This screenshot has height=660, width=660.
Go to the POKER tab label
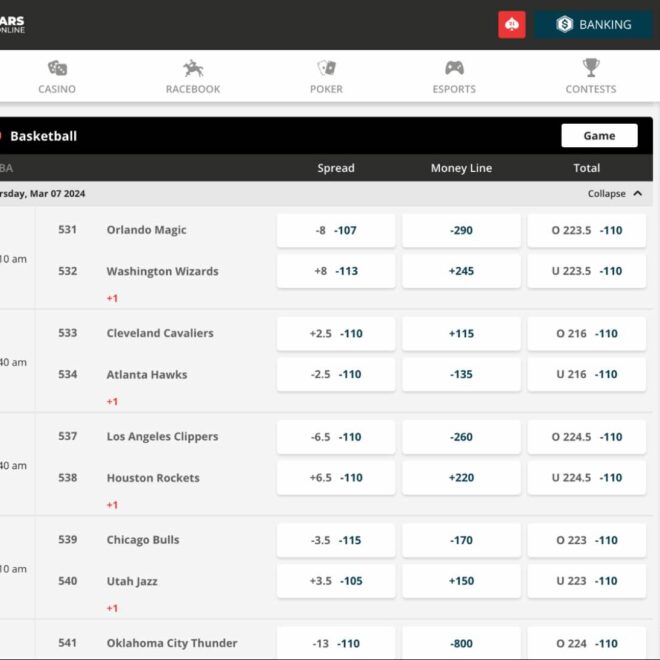(327, 89)
